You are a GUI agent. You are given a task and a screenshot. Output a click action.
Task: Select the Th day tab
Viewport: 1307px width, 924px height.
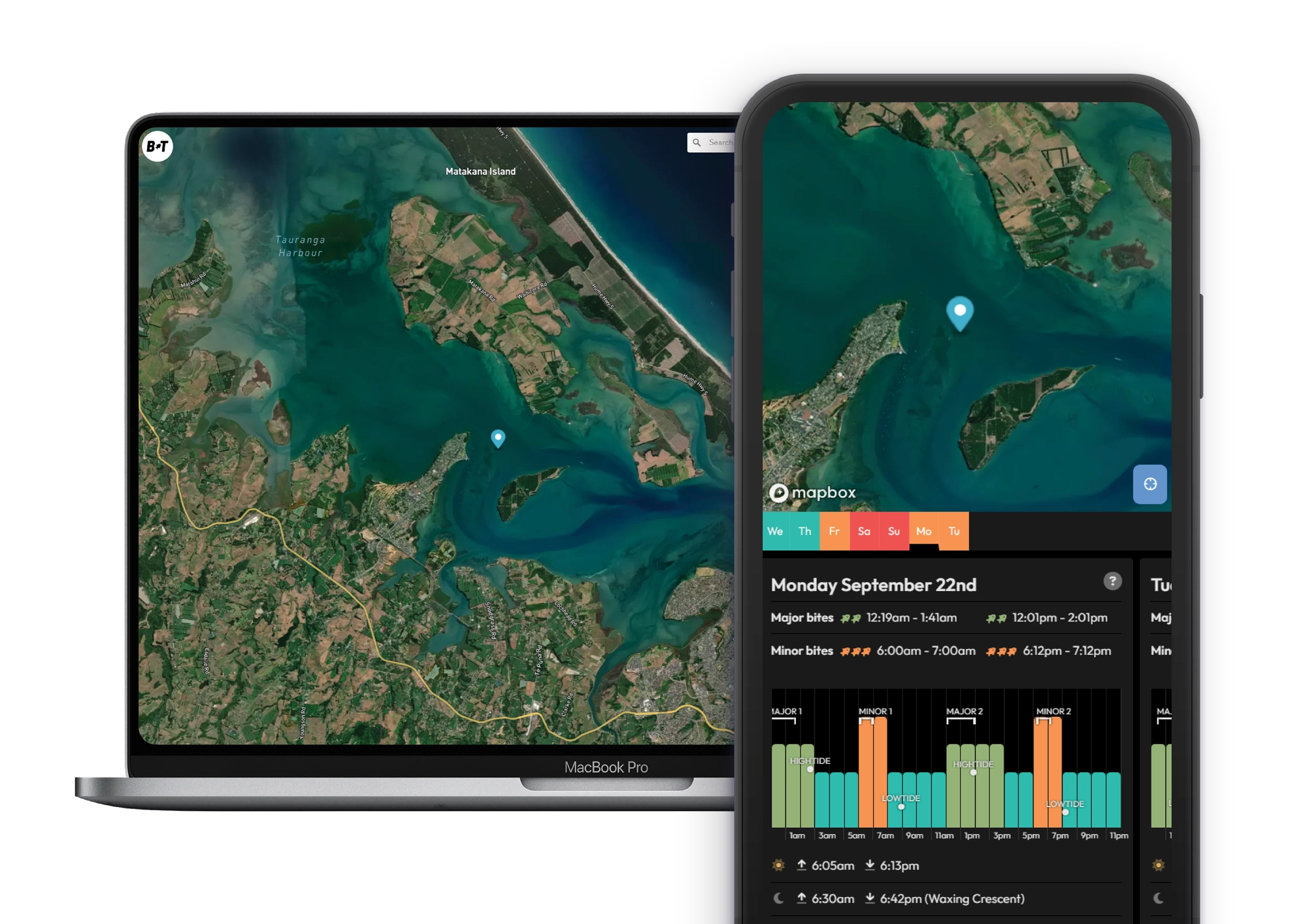point(805,531)
